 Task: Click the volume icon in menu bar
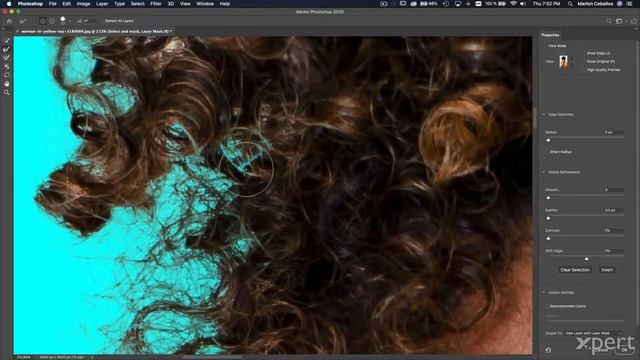point(523,4)
